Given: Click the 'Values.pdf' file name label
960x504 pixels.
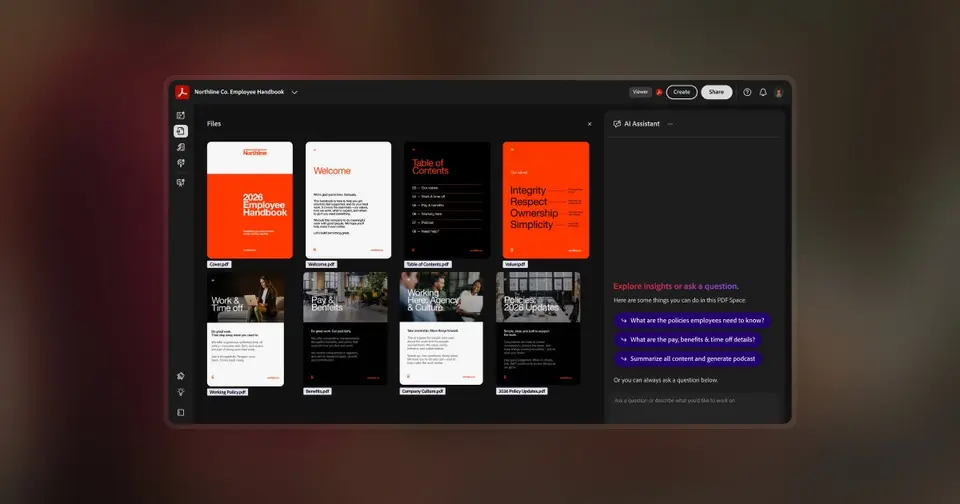Looking at the screenshot, I should tap(515, 265).
